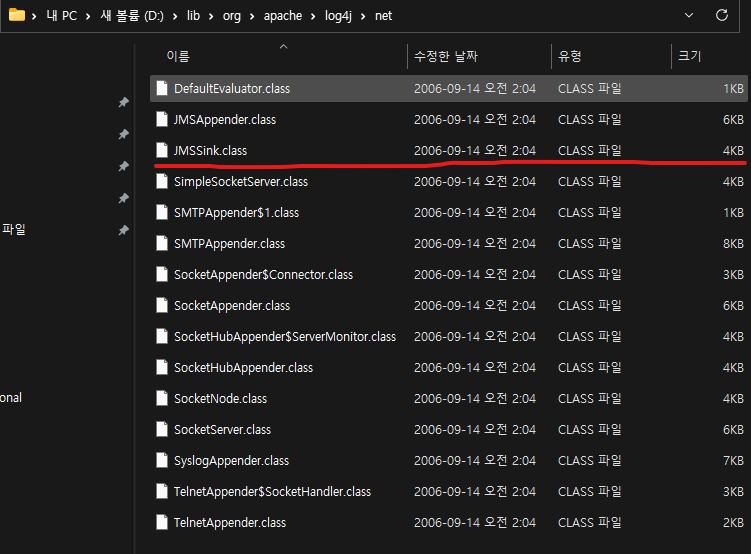This screenshot has height=554, width=751.
Task: Navigate to 내 PC in breadcrumb
Action: (x=61, y=16)
